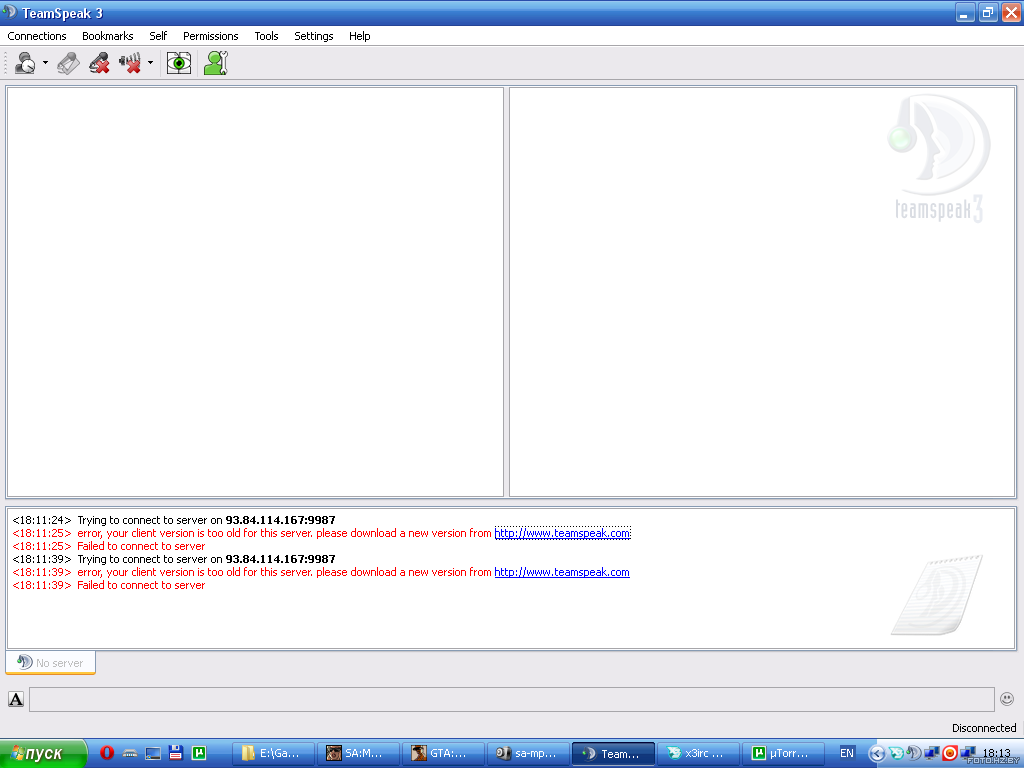Image resolution: width=1024 pixels, height=768 pixels.
Task: Click the EN language indicator
Action: coord(846,753)
